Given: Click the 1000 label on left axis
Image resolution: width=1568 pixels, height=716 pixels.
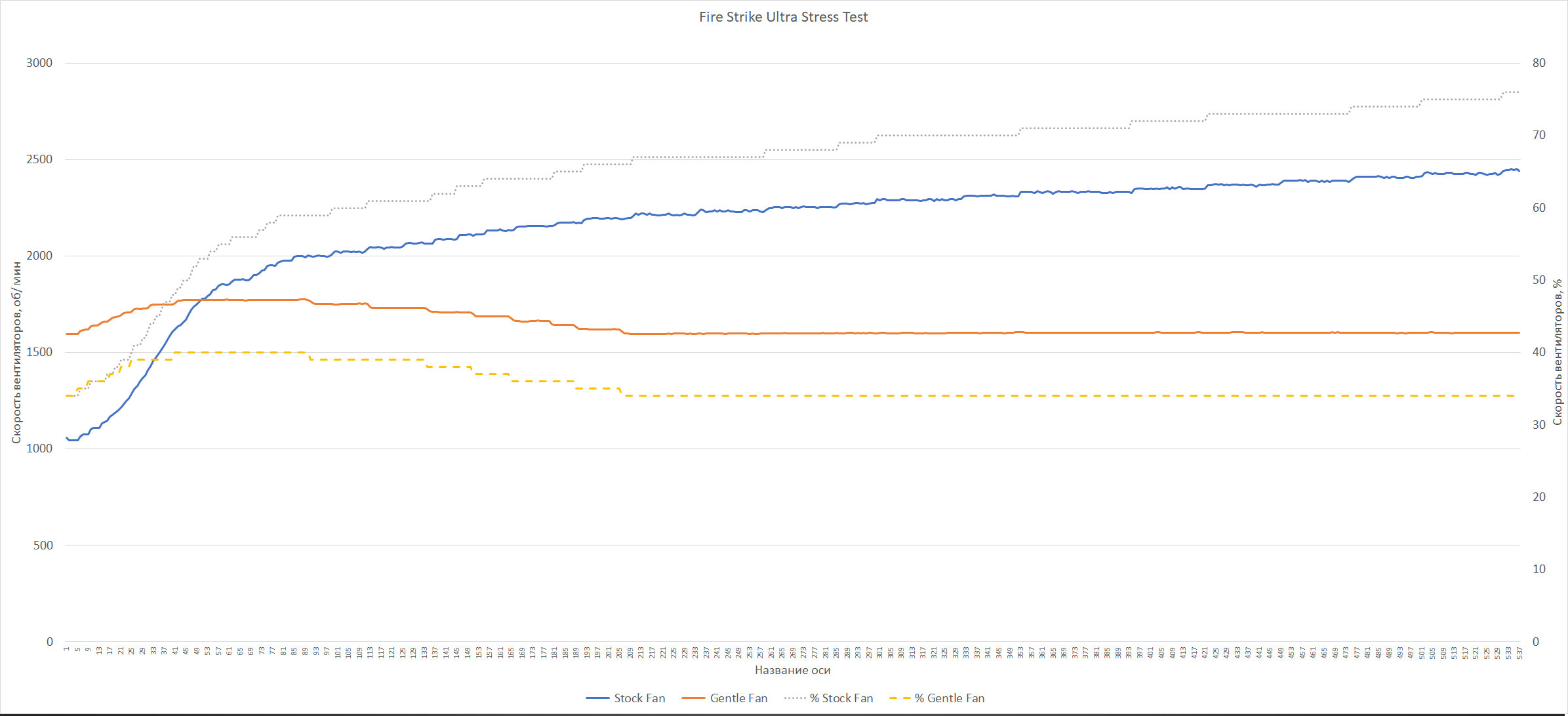Looking at the screenshot, I should tap(39, 448).
